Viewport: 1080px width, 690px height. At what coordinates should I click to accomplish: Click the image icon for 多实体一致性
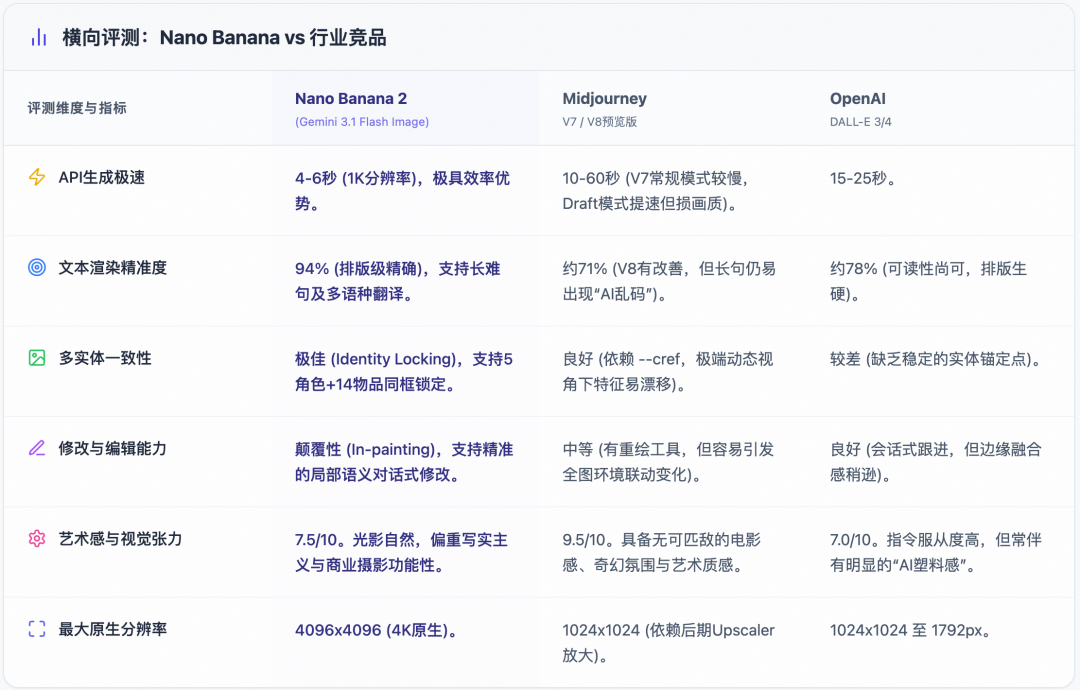point(37,358)
